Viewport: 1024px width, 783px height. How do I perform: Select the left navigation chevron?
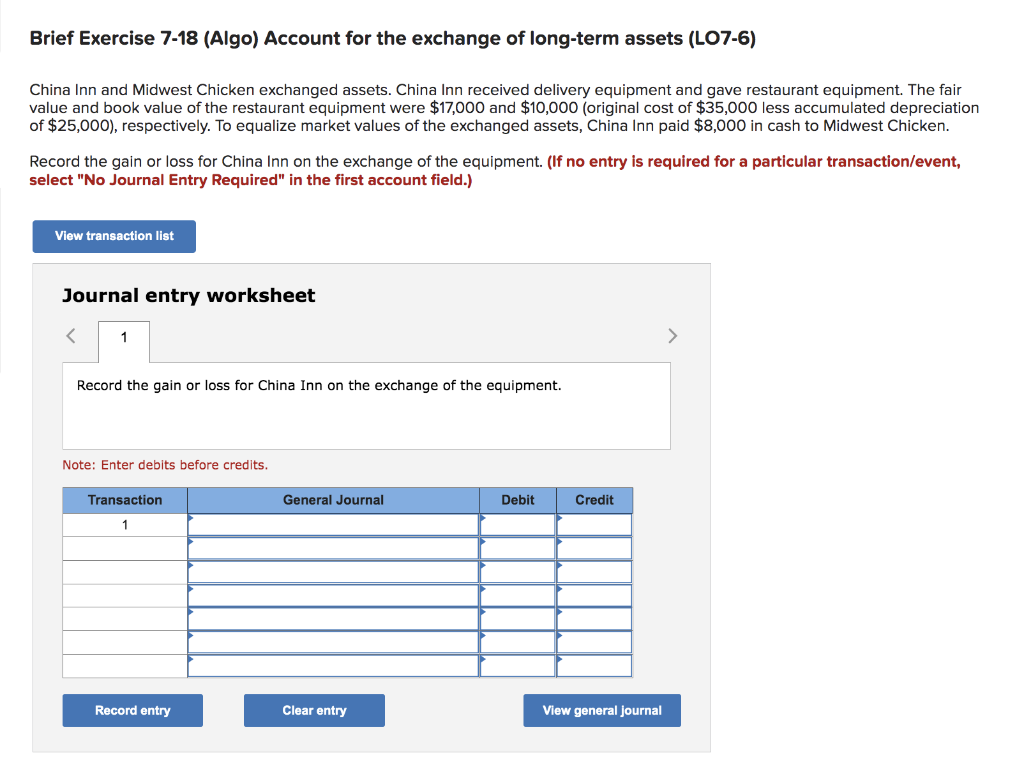pos(71,336)
